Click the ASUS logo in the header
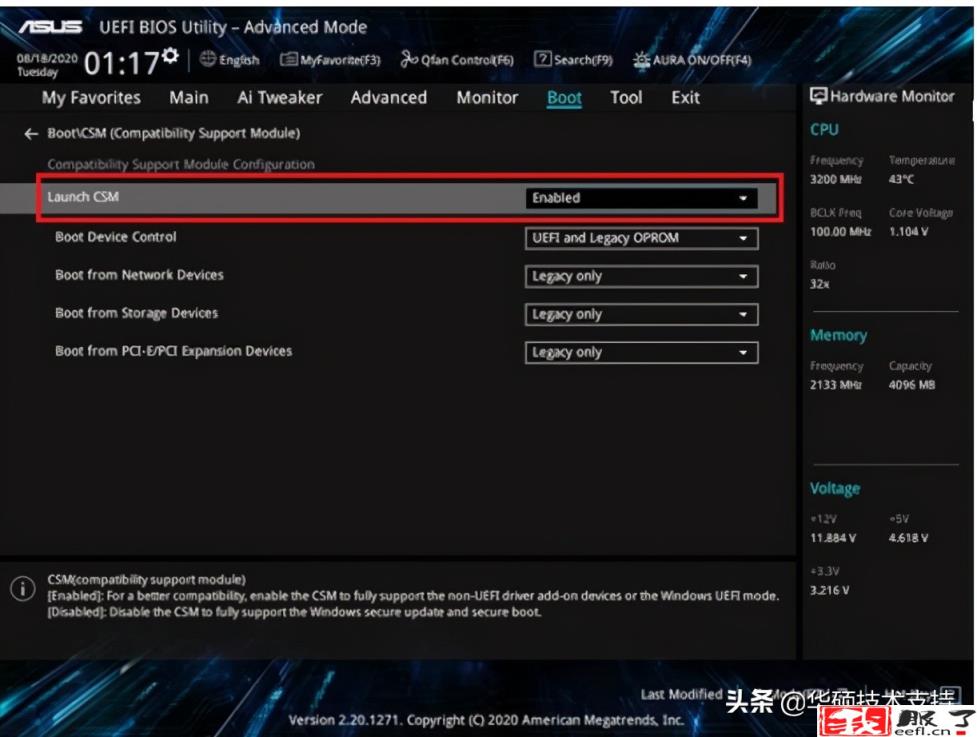The height and width of the screenshot is (737, 977). [50, 26]
